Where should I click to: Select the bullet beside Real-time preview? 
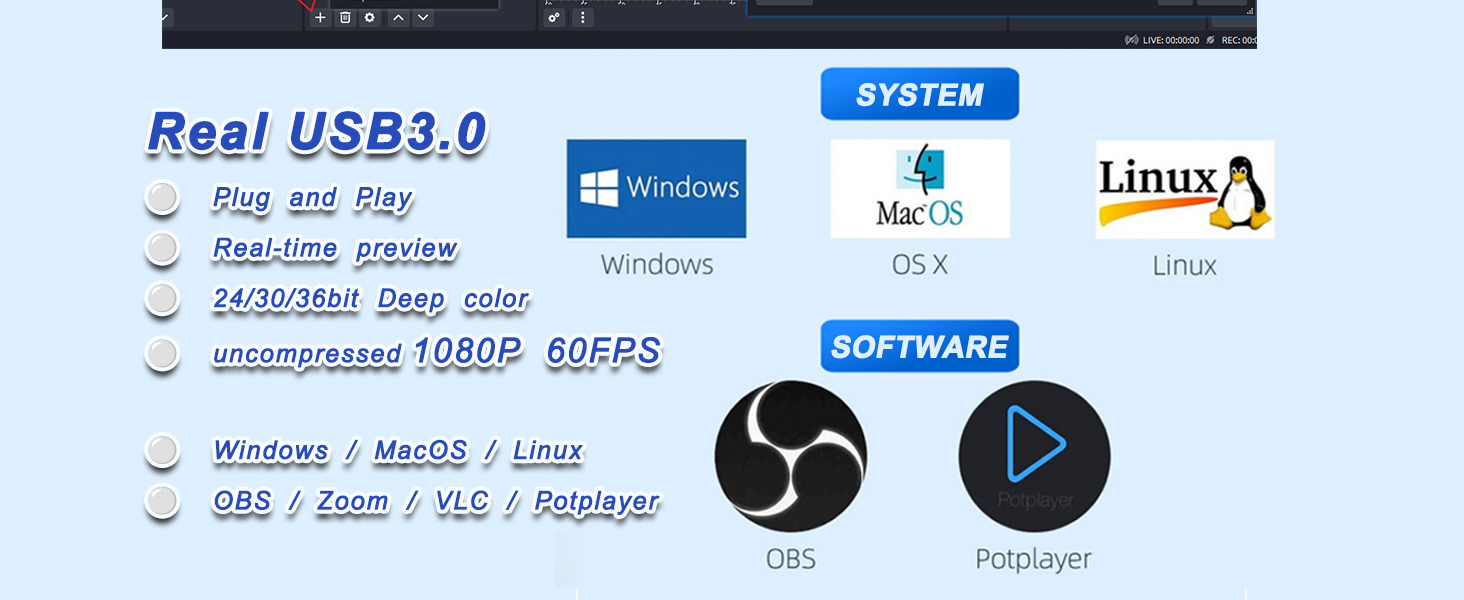tap(162, 248)
